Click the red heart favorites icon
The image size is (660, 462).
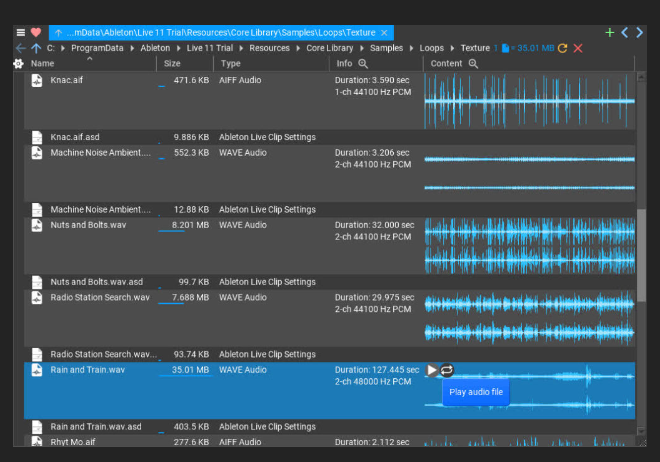[x=36, y=32]
